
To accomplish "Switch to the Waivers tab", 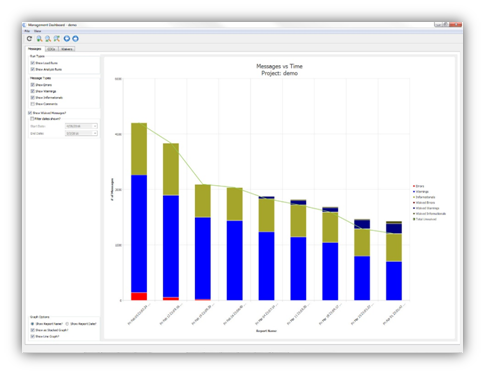I will 67,49.
